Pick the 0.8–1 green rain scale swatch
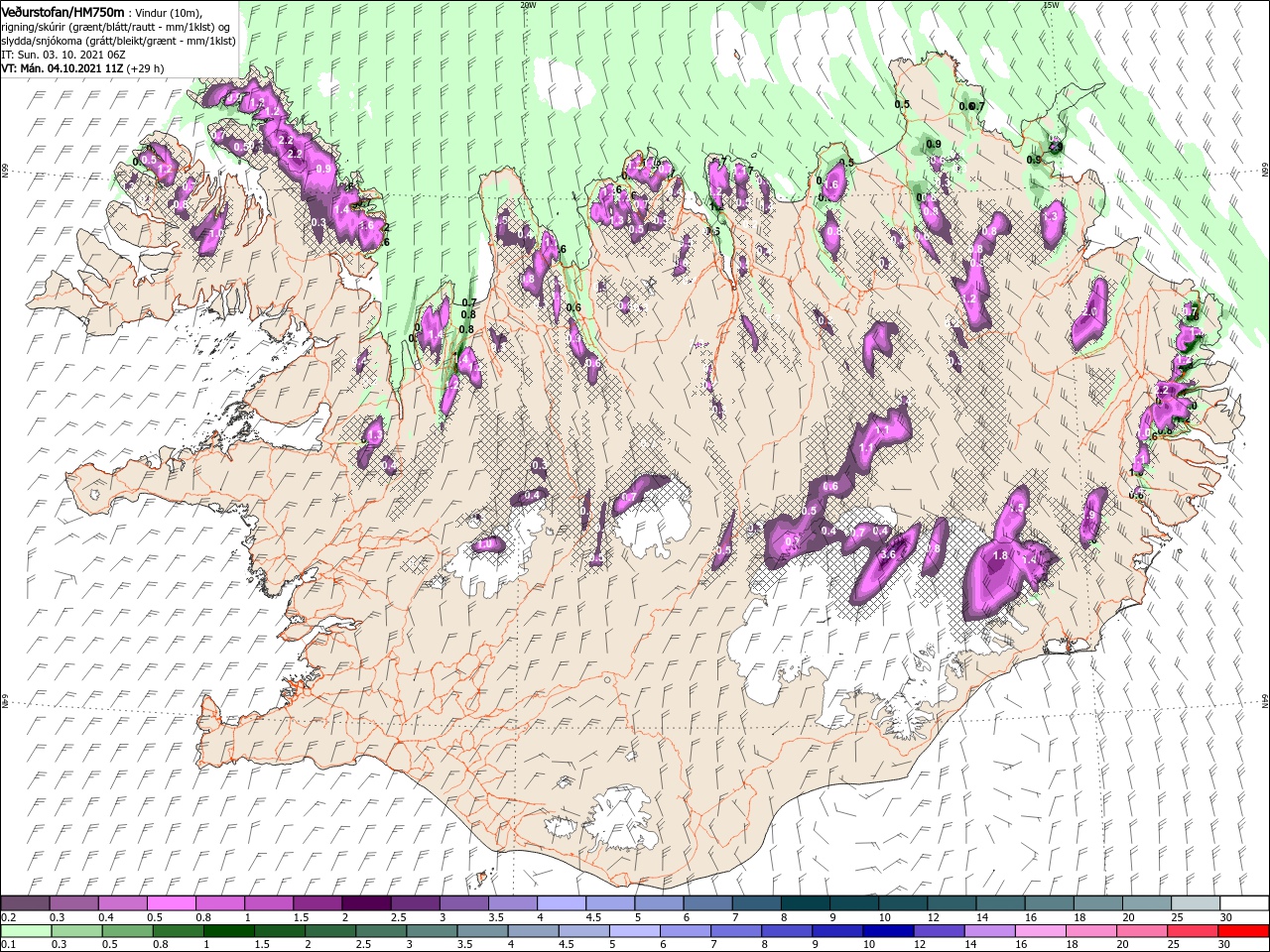Screen dimensions: 1270x952 pyautogui.click(x=178, y=930)
